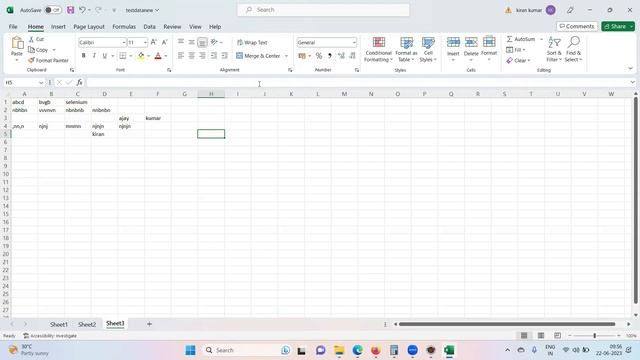
Task: Apply Fill Color bucket icon
Action: click(141, 56)
